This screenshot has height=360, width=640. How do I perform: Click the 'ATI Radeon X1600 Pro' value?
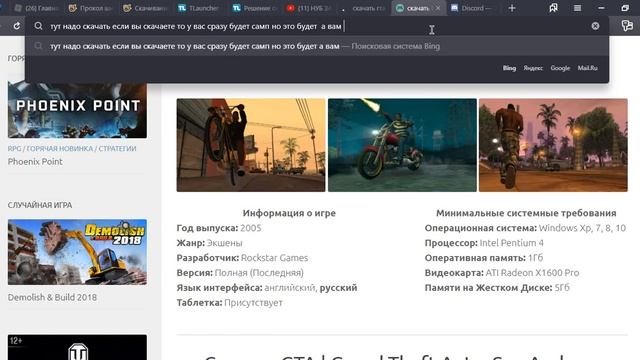(x=532, y=273)
